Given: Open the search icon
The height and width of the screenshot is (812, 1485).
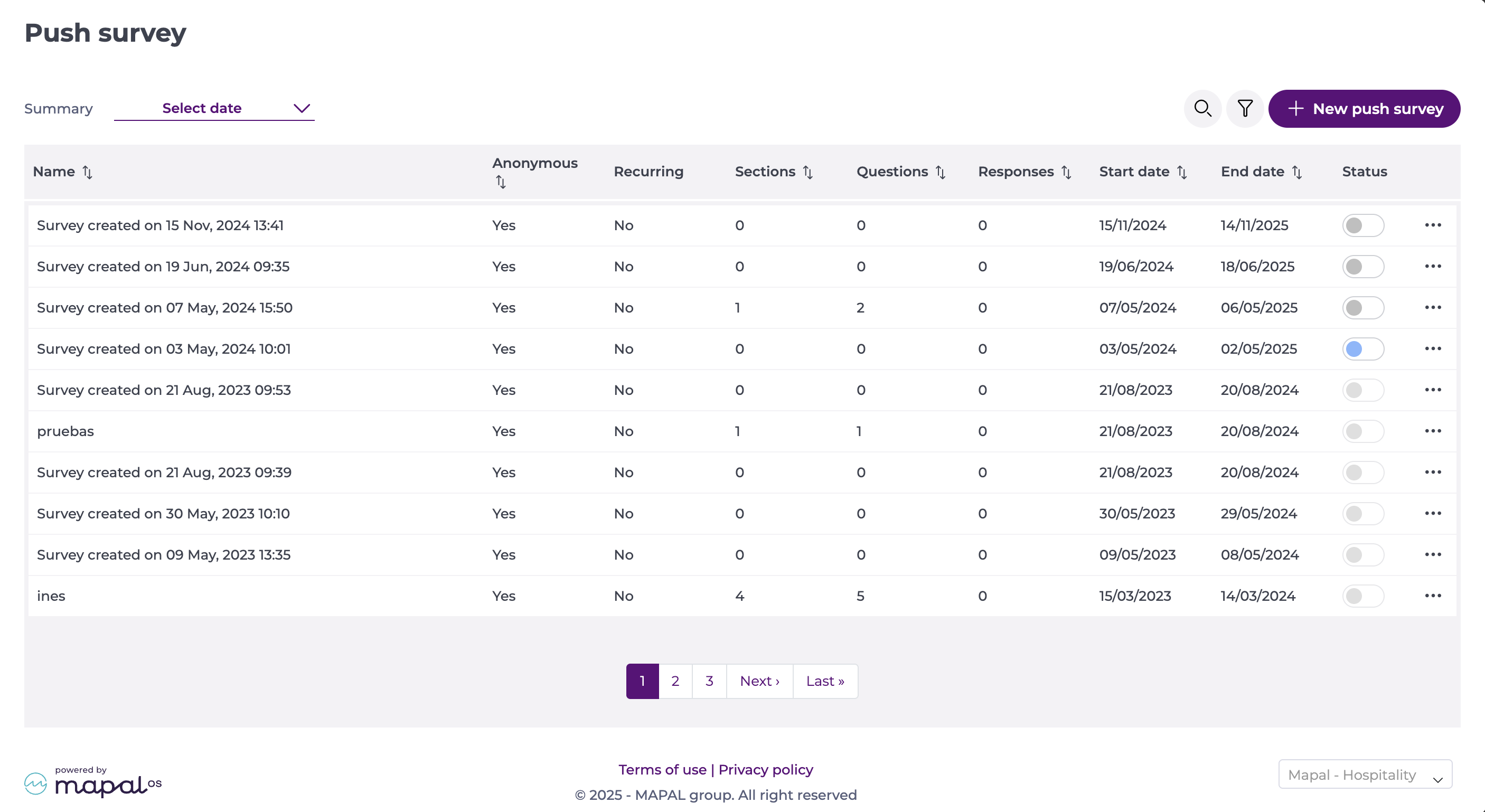Looking at the screenshot, I should point(1202,108).
